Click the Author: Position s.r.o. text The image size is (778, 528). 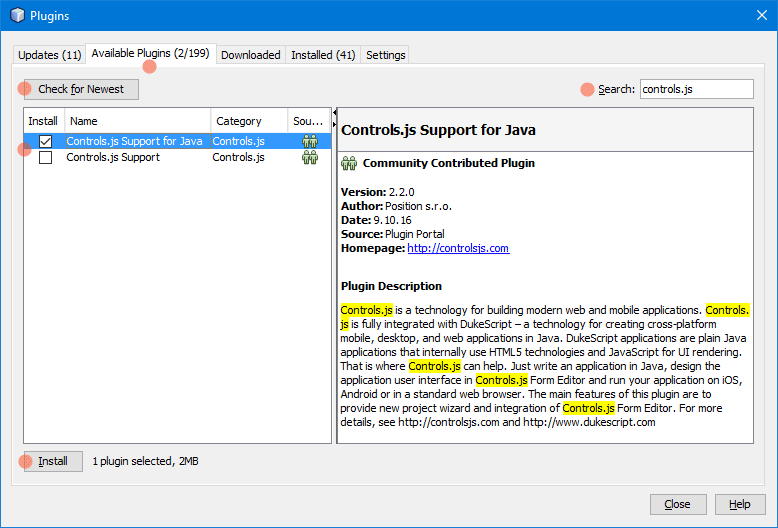(396, 206)
